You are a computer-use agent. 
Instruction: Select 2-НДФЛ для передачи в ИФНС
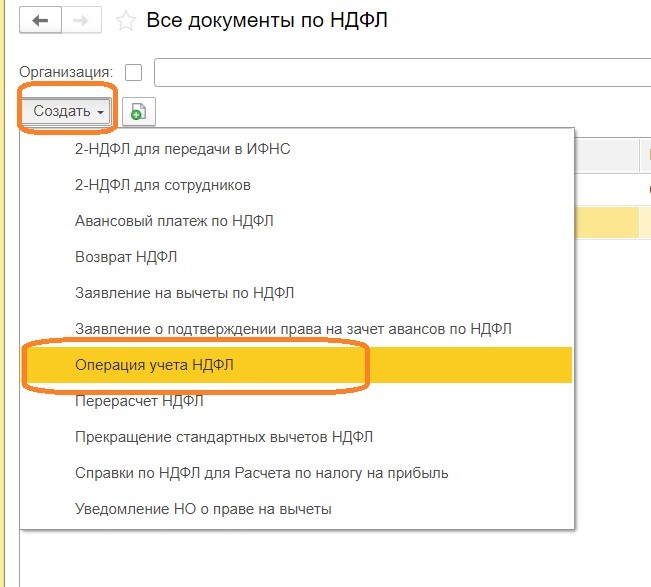(x=297, y=149)
